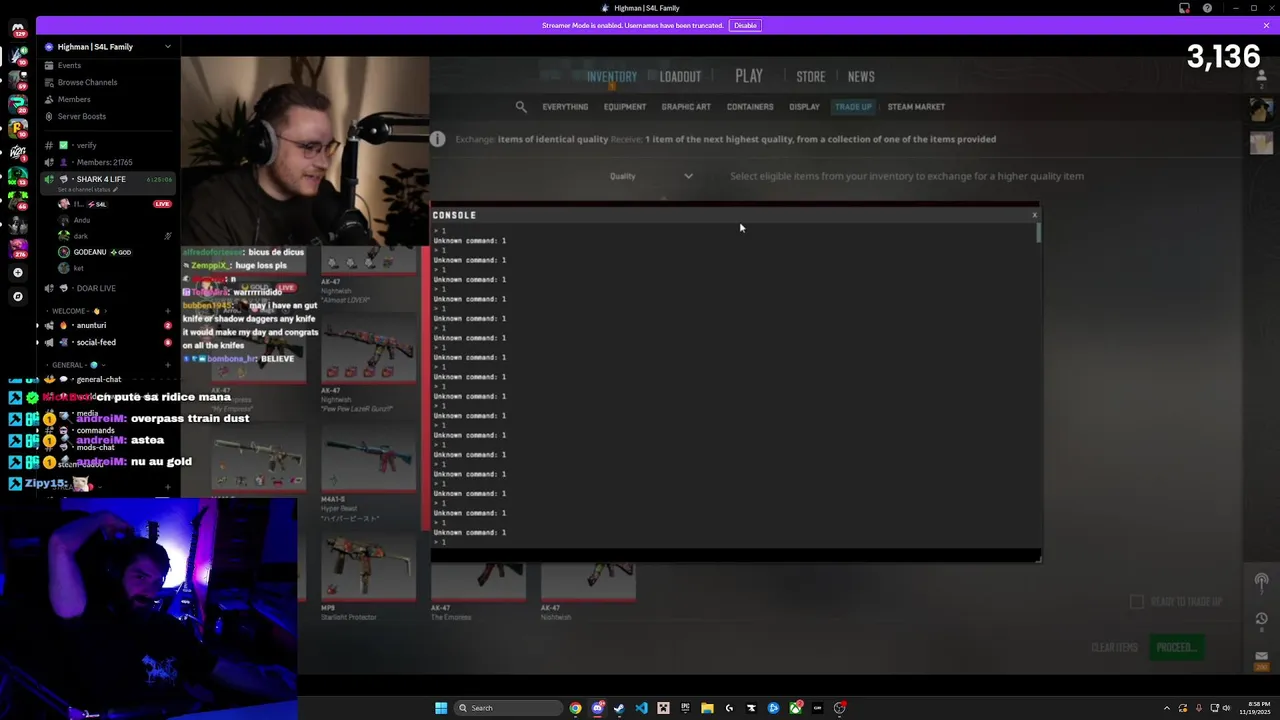Open Steam from the taskbar
The width and height of the screenshot is (1280, 720).
[x=619, y=708]
